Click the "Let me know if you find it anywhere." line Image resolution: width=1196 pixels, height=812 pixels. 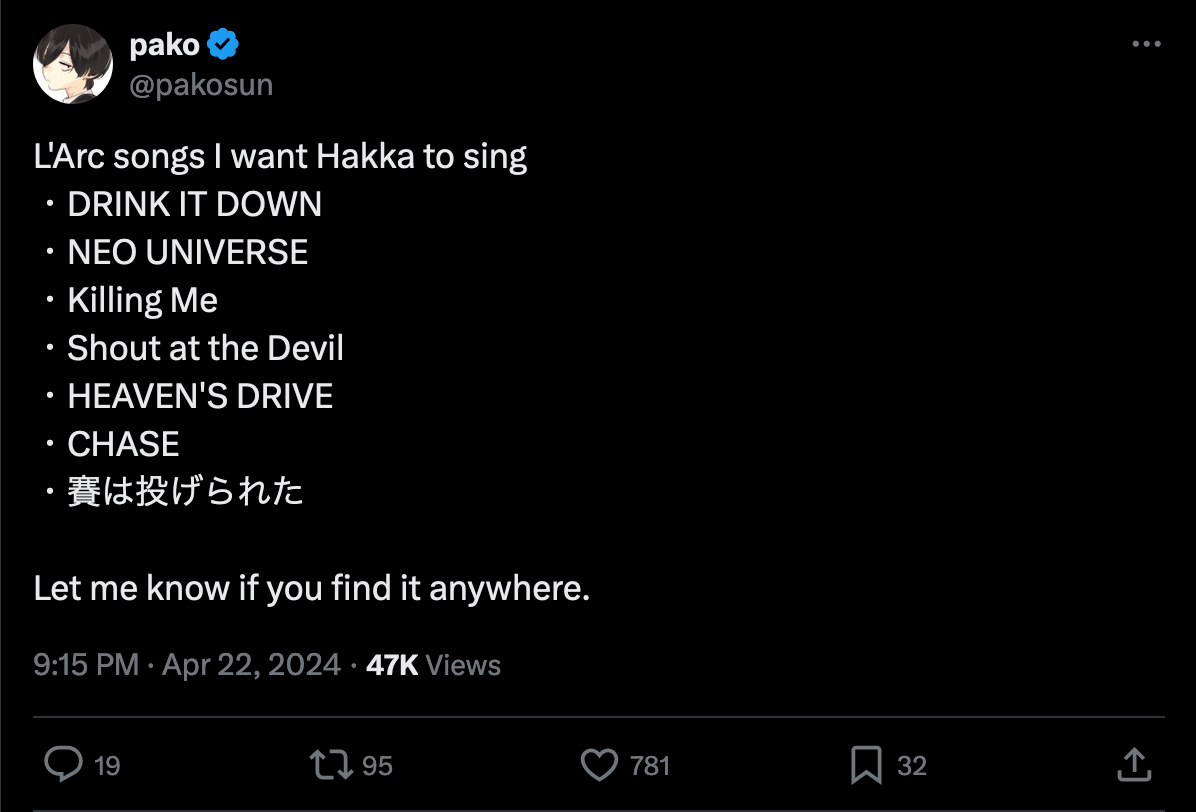(311, 588)
